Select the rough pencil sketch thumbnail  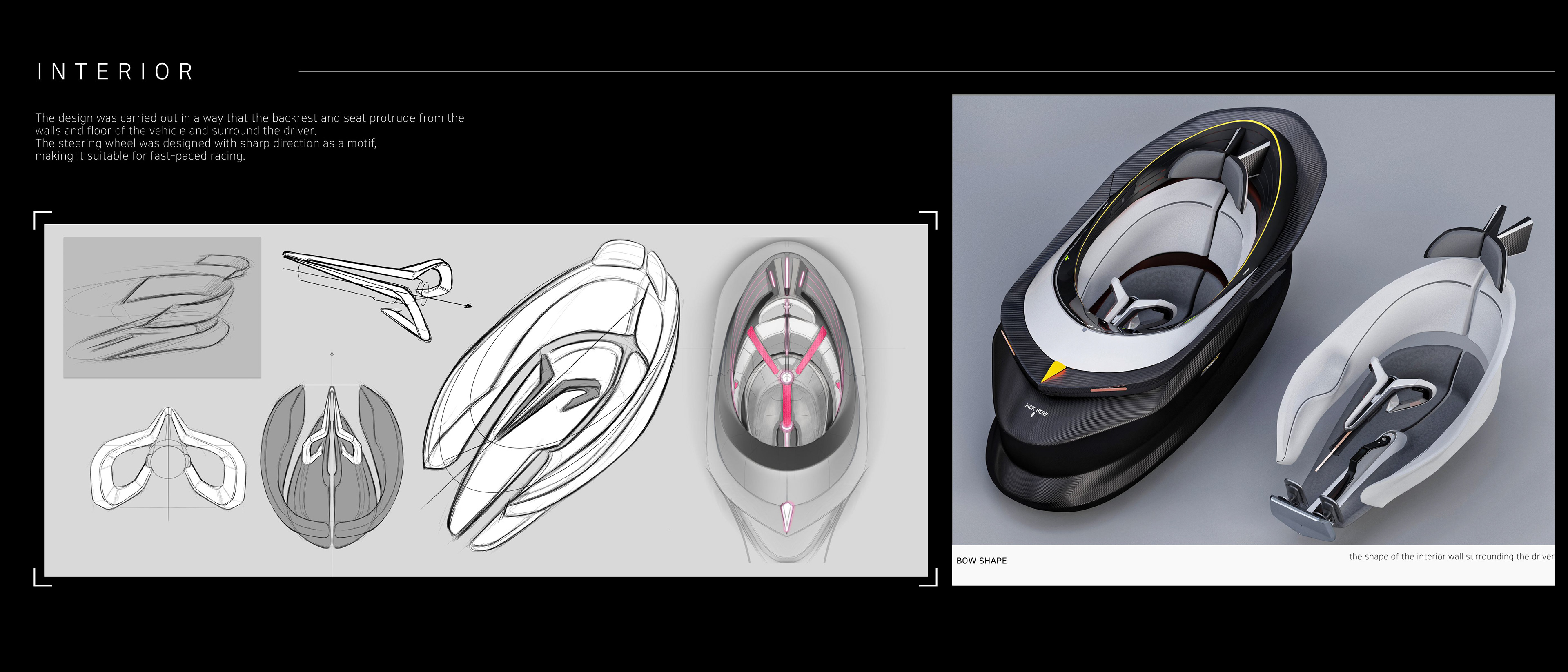tap(162, 307)
